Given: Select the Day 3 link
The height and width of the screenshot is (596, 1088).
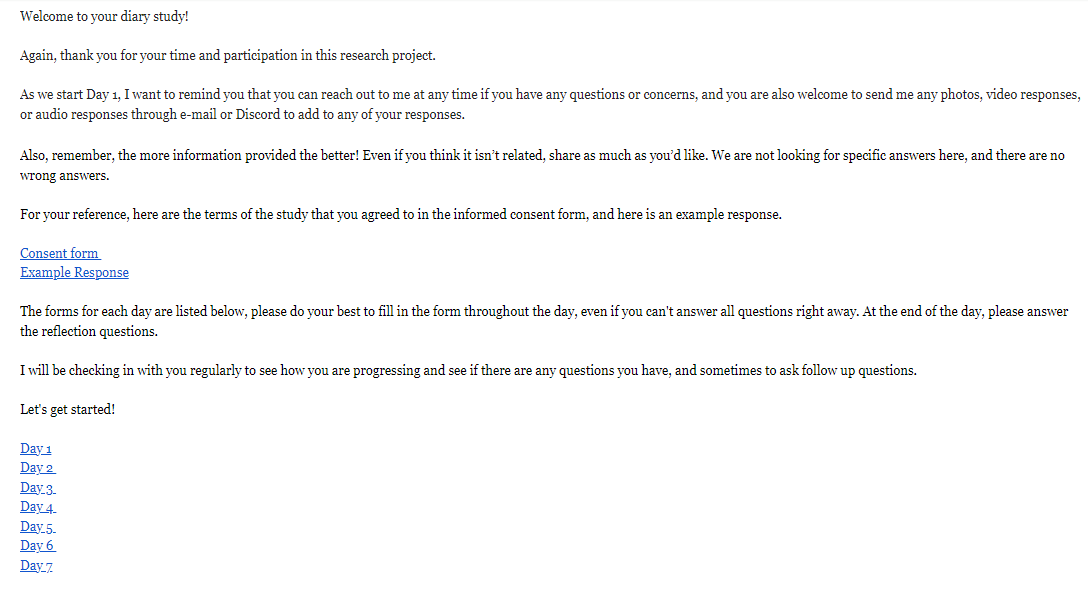Looking at the screenshot, I should point(37,487).
